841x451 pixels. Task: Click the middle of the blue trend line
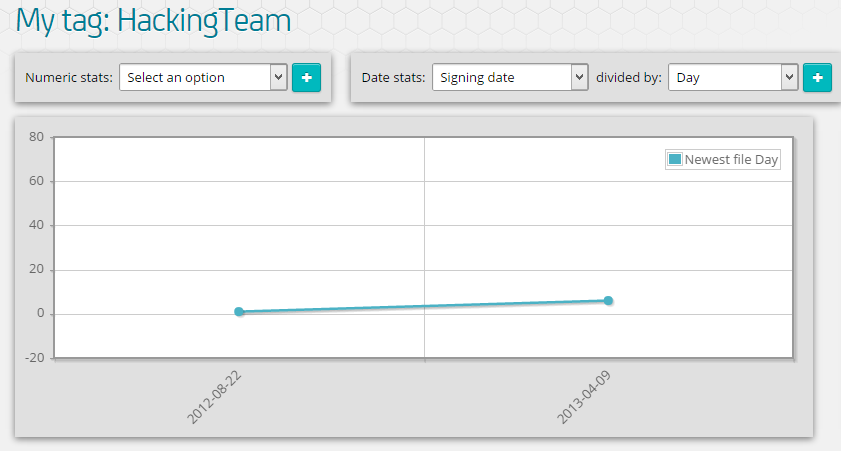[424, 306]
